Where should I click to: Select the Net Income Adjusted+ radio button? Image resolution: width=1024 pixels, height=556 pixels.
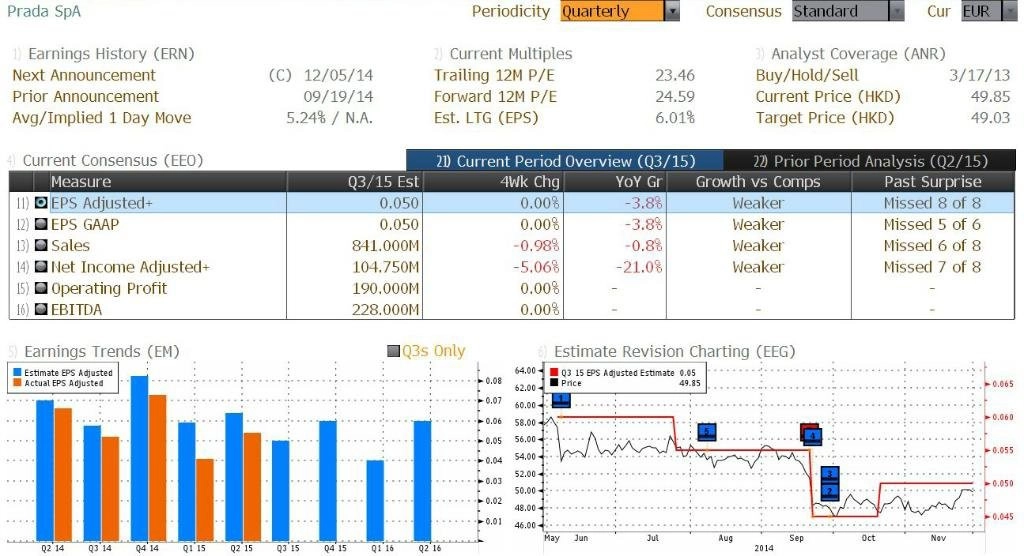[41, 267]
